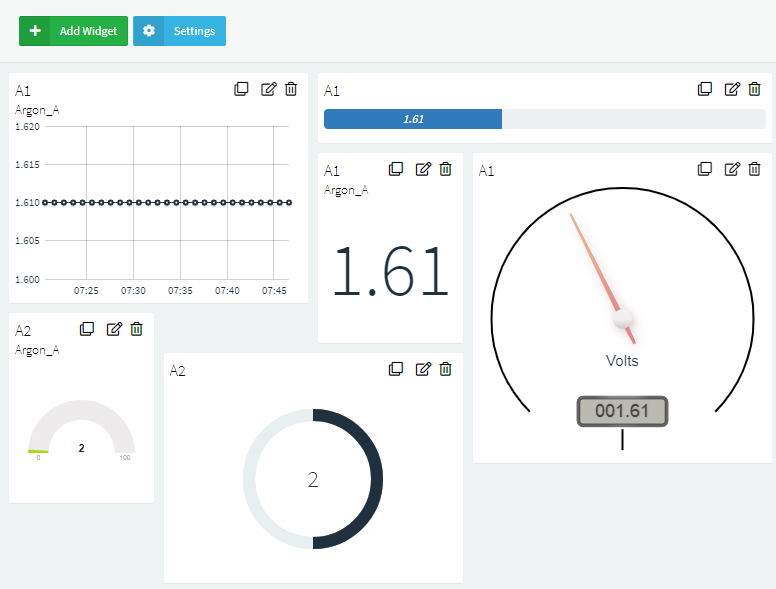The width and height of the screenshot is (776, 589).
Task: Edit the A2 donut widget
Action: [x=423, y=369]
